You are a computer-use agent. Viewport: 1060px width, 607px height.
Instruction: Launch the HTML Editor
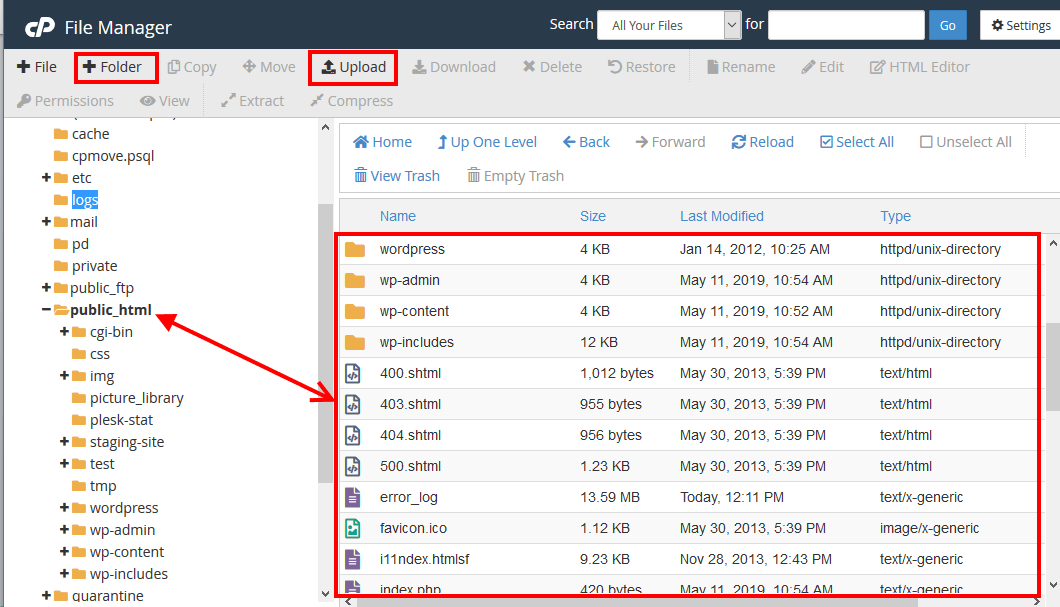click(x=918, y=66)
